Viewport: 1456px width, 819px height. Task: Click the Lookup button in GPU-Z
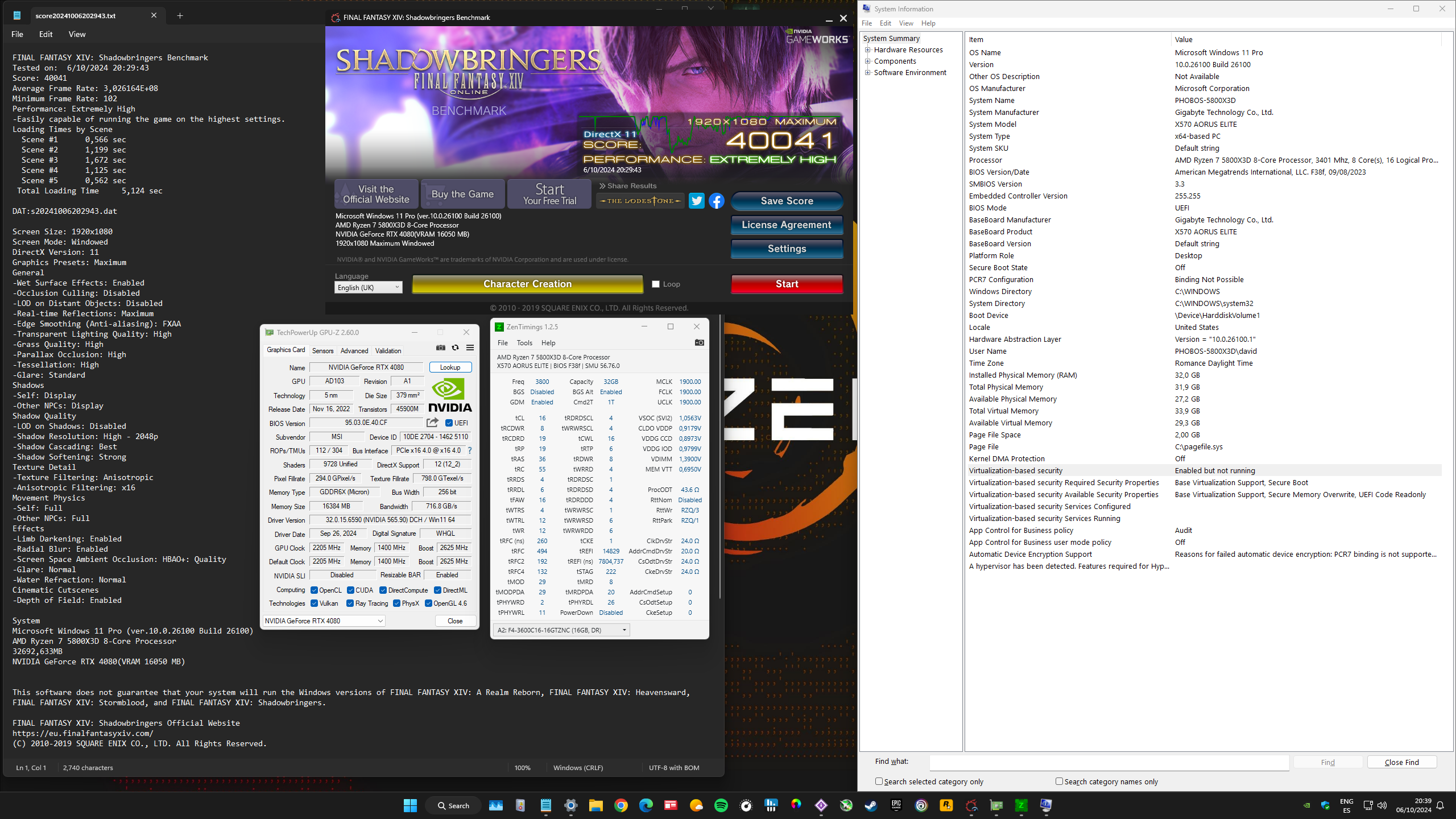tap(450, 367)
